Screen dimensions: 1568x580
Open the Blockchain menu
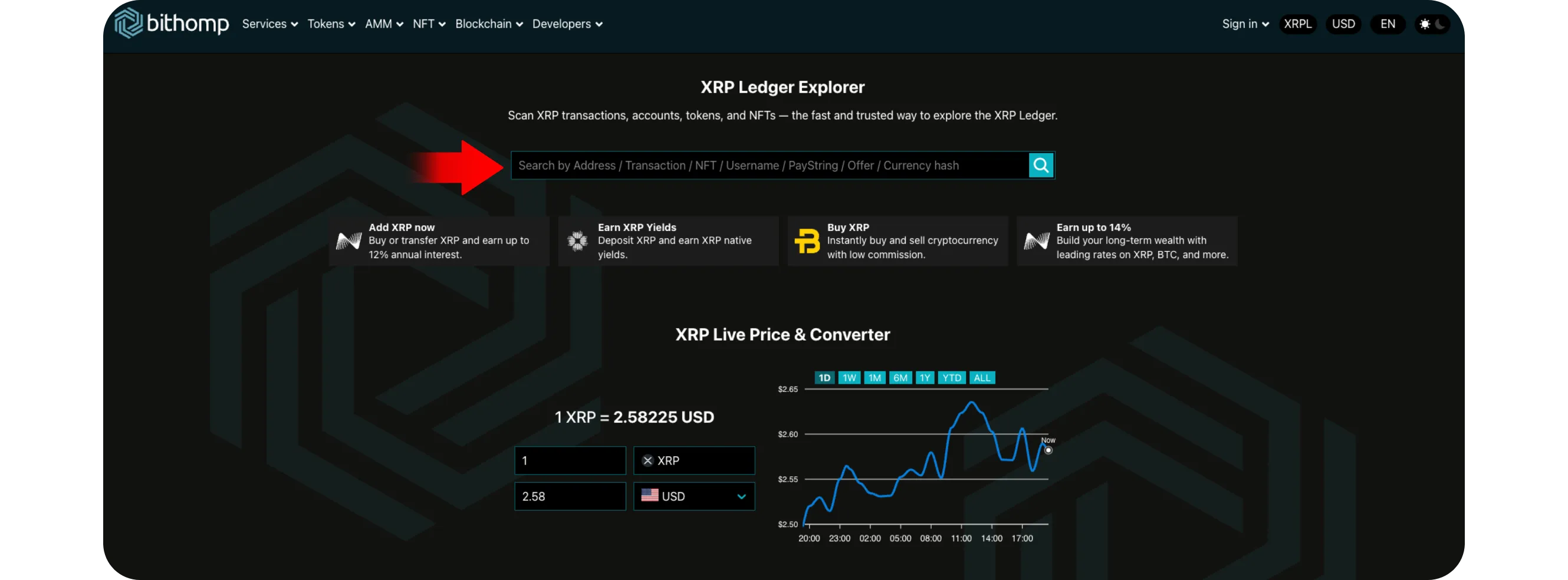pyautogui.click(x=489, y=24)
